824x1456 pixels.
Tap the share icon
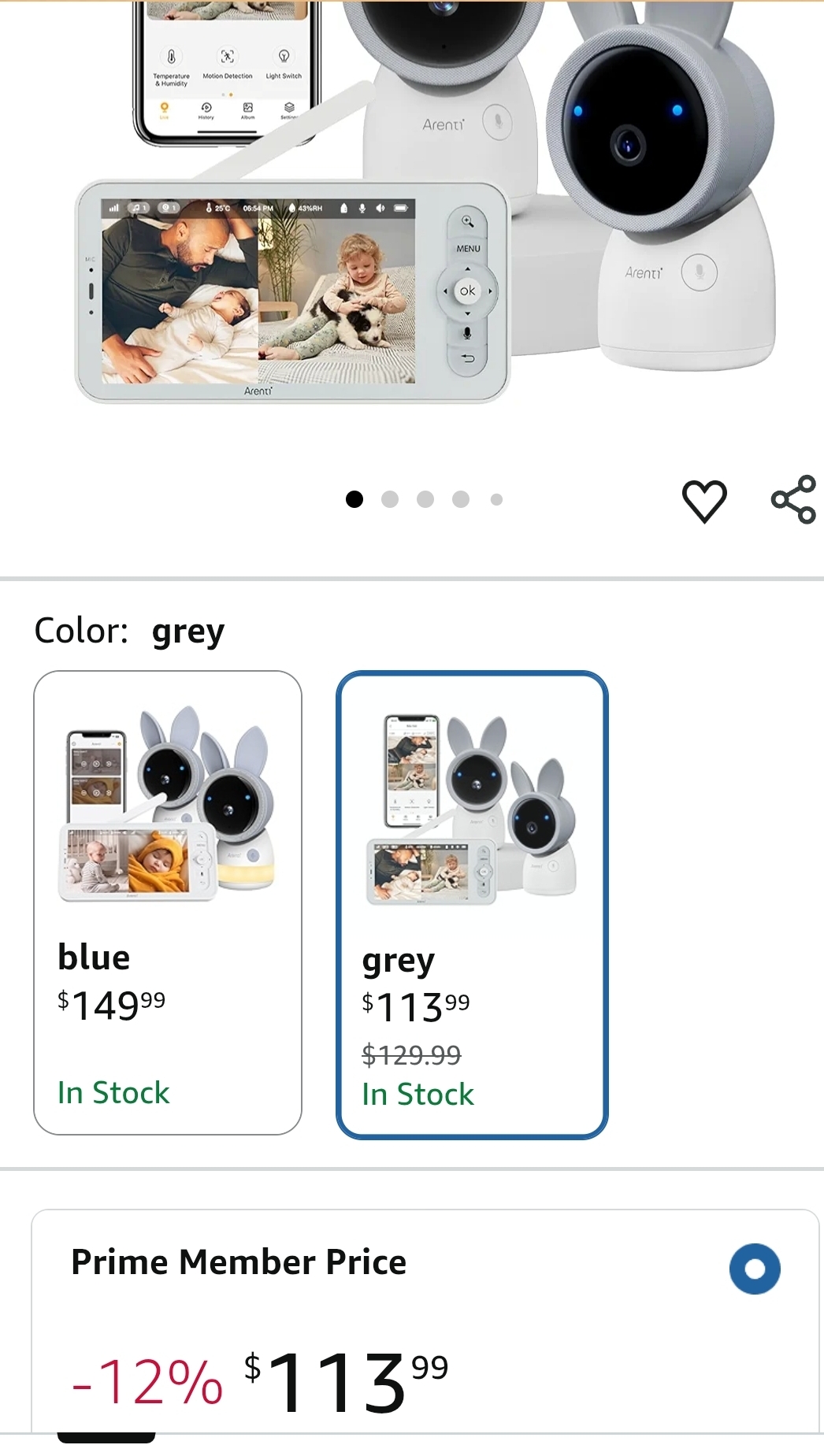793,499
